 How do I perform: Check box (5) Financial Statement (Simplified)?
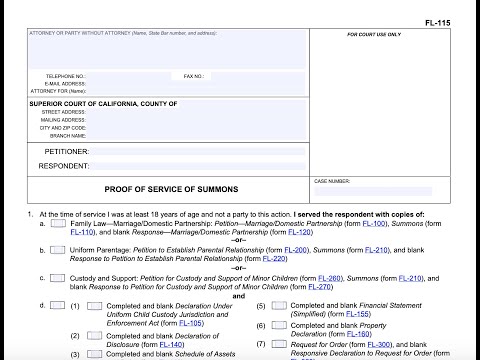pyautogui.click(x=279, y=306)
